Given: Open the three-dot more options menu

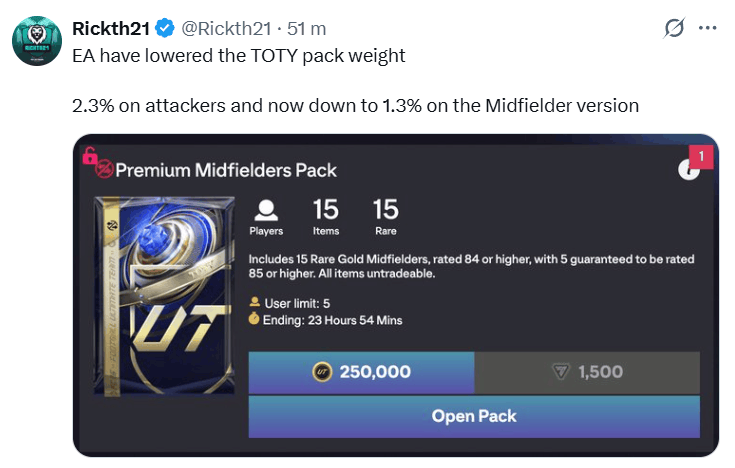Looking at the screenshot, I should 709,28.
